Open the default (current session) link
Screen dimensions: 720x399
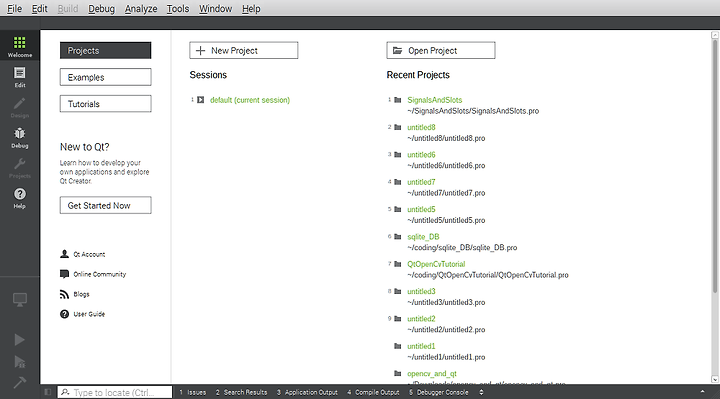pyautogui.click(x=250, y=100)
